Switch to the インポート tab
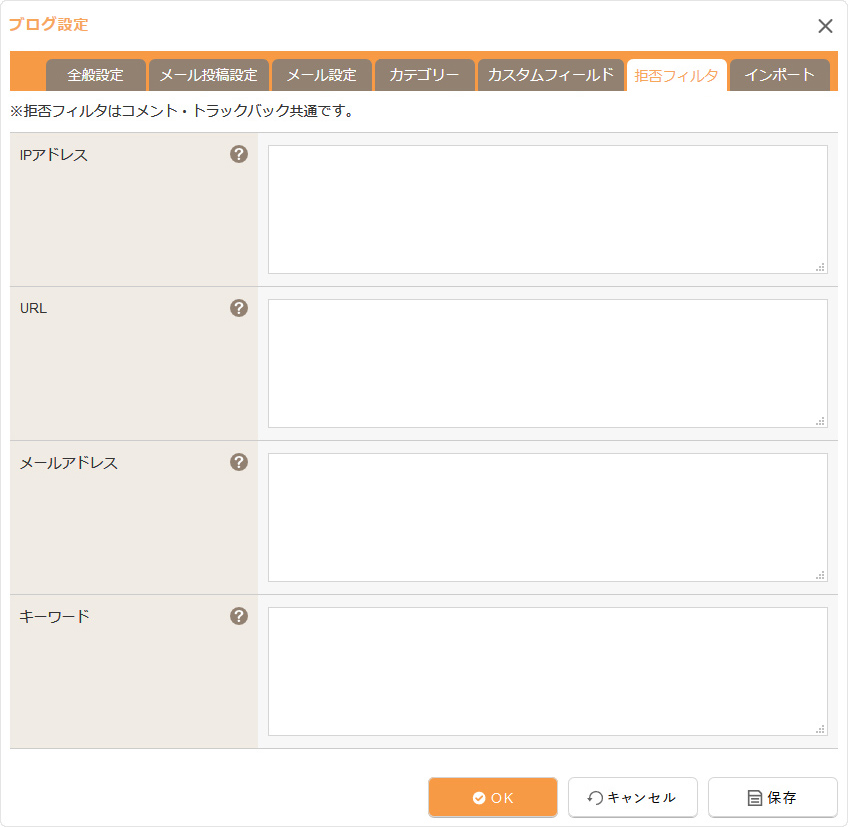This screenshot has width=848, height=827. click(x=780, y=75)
